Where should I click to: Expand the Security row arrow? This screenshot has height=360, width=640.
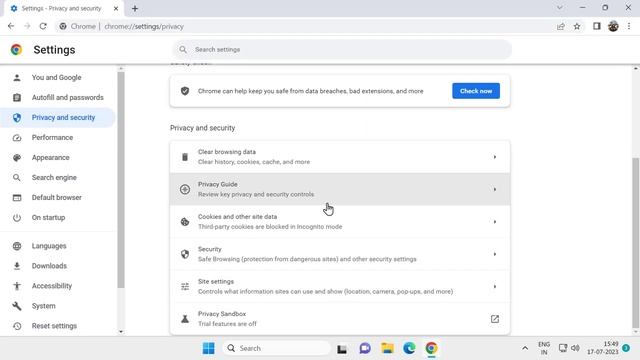pos(495,254)
